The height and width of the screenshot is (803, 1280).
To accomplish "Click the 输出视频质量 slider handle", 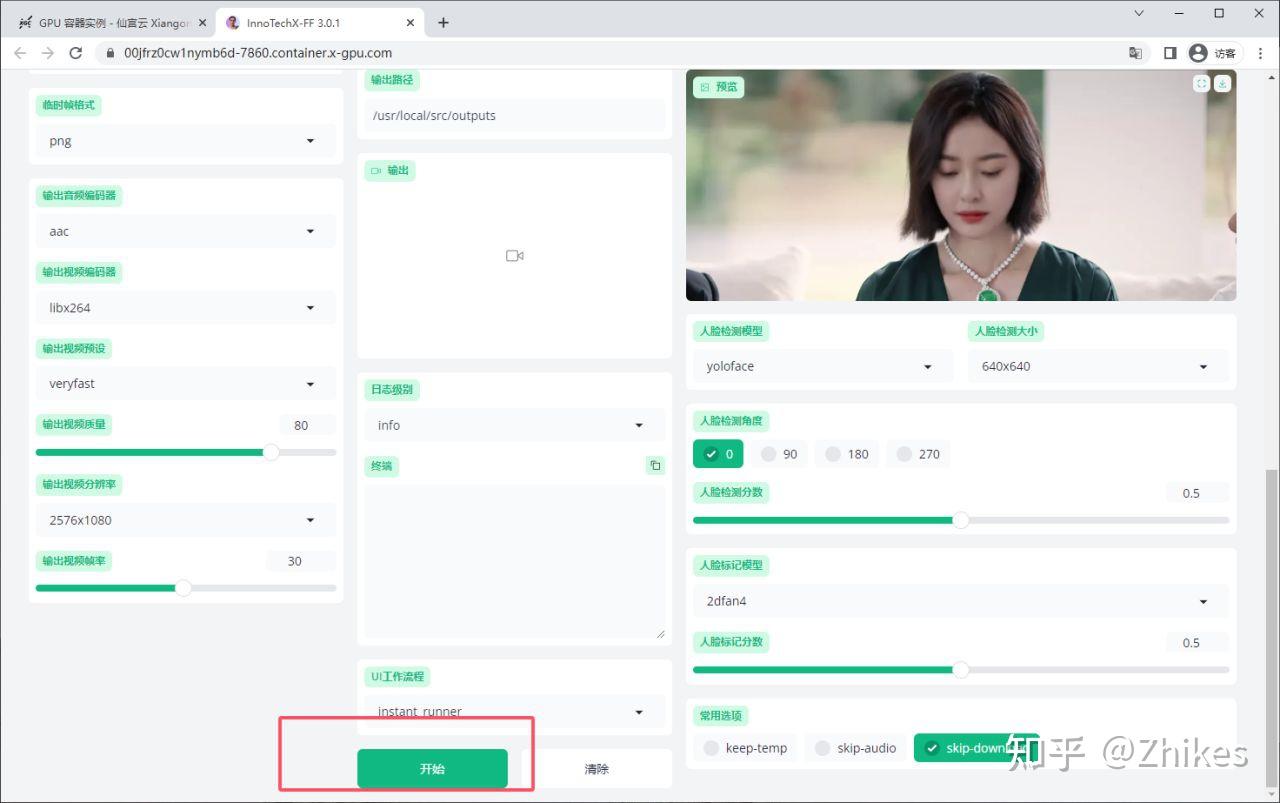I will coord(271,452).
